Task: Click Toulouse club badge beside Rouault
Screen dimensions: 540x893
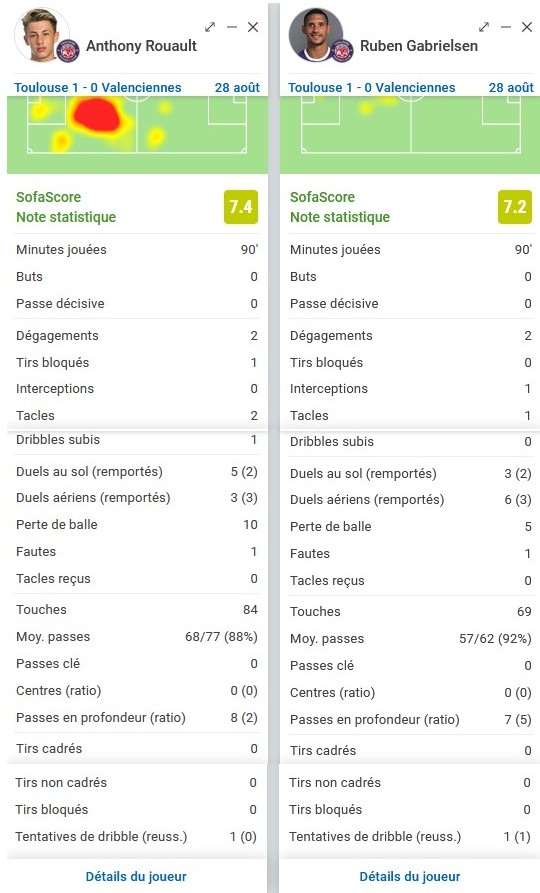Action: 68,51
